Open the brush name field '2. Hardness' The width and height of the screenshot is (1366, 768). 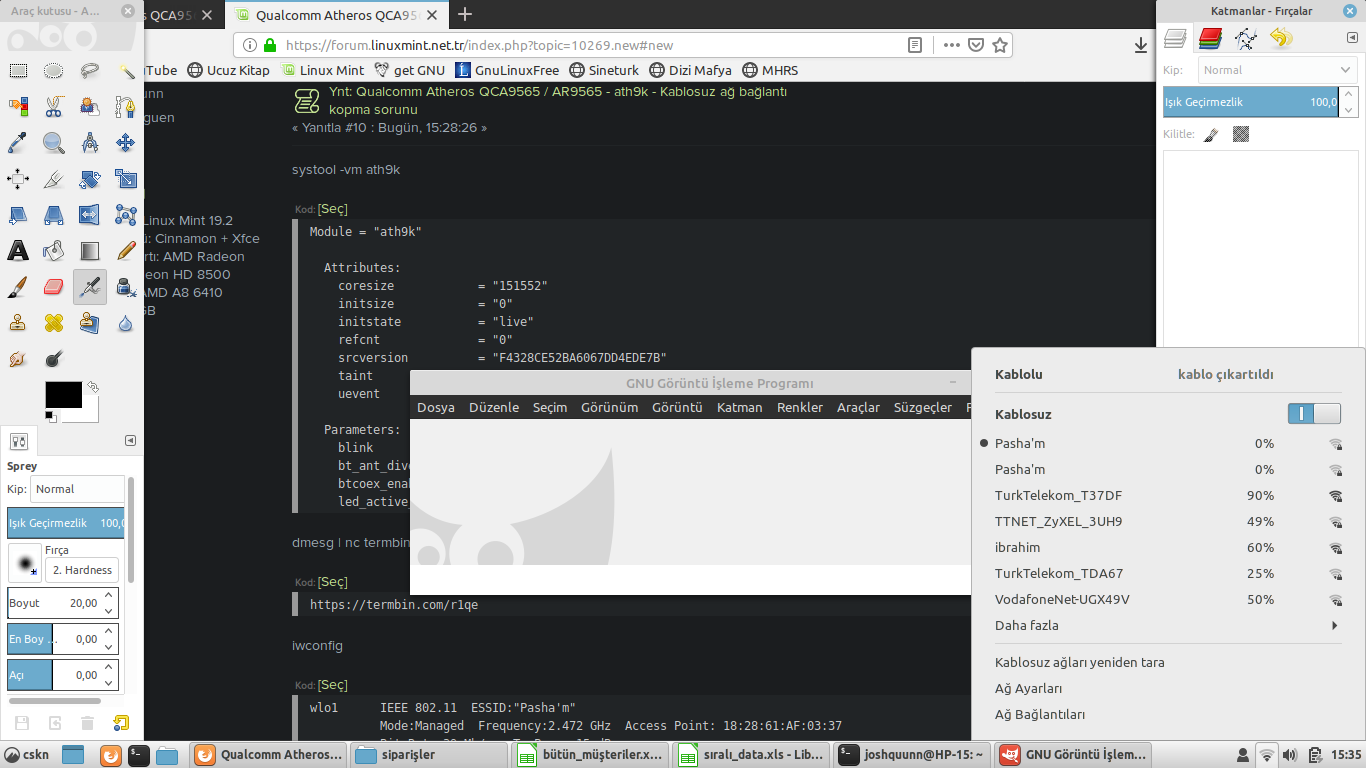tap(82, 570)
